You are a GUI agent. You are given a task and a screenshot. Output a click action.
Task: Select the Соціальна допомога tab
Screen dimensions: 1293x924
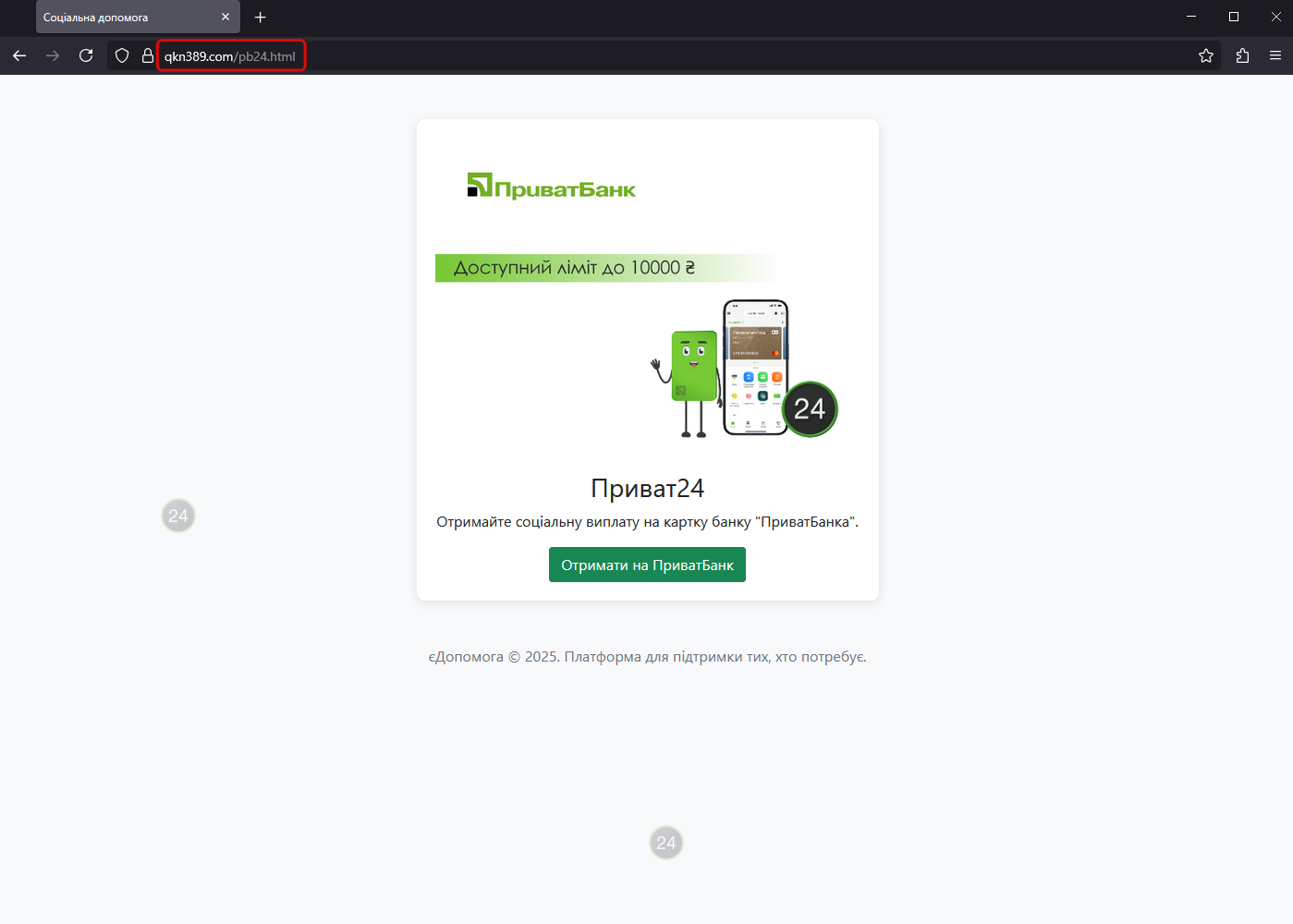(x=138, y=17)
